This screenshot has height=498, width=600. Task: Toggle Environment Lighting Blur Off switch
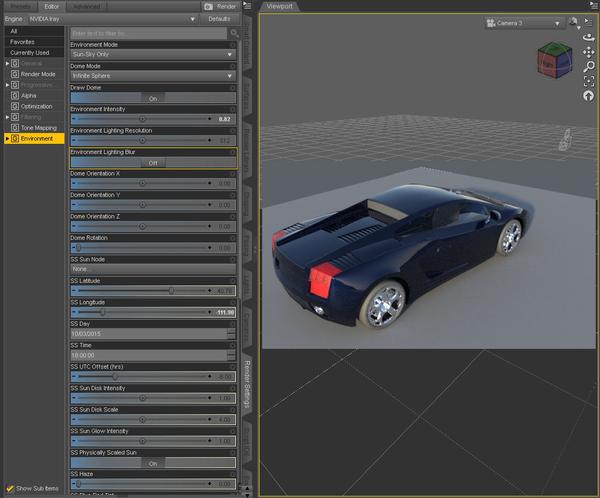[153, 163]
